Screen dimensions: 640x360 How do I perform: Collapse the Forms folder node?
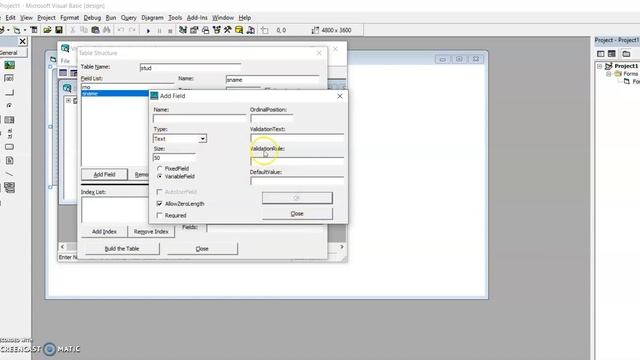609,74
